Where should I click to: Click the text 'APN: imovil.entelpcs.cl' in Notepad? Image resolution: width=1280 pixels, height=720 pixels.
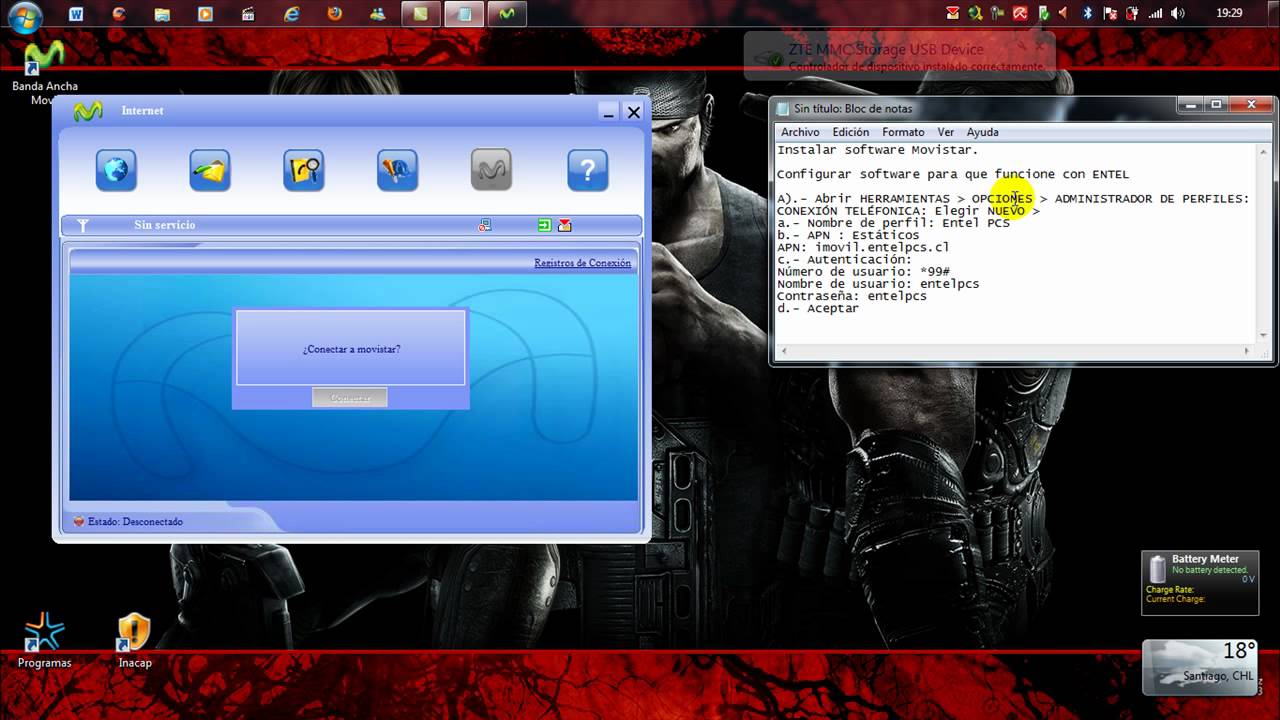coord(863,247)
